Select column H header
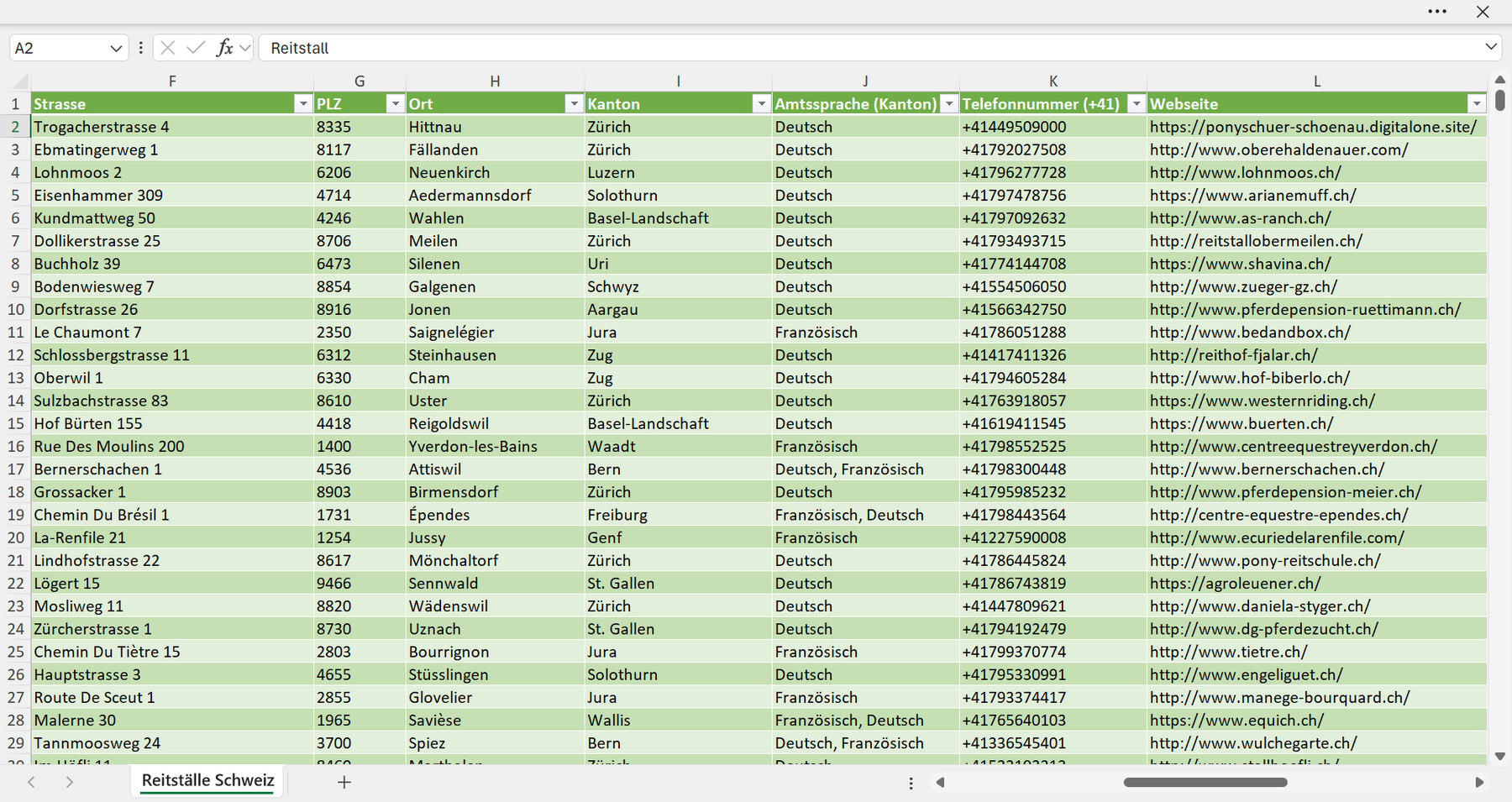 [x=495, y=81]
